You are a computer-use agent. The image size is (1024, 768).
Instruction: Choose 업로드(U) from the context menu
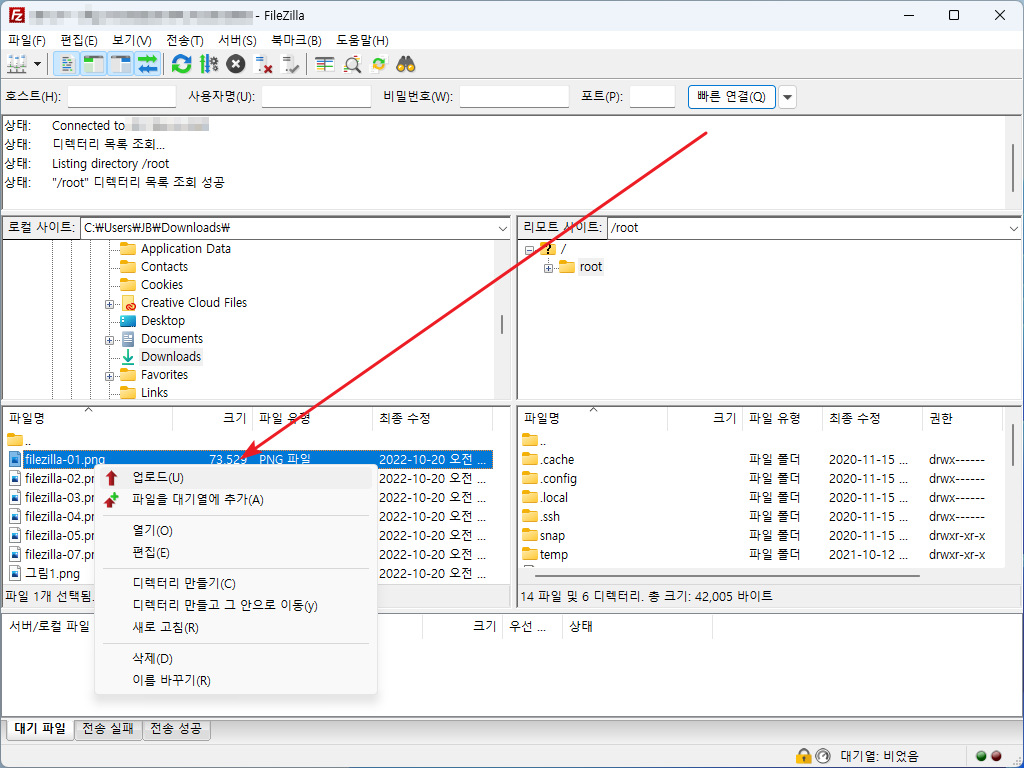[x=235, y=478]
